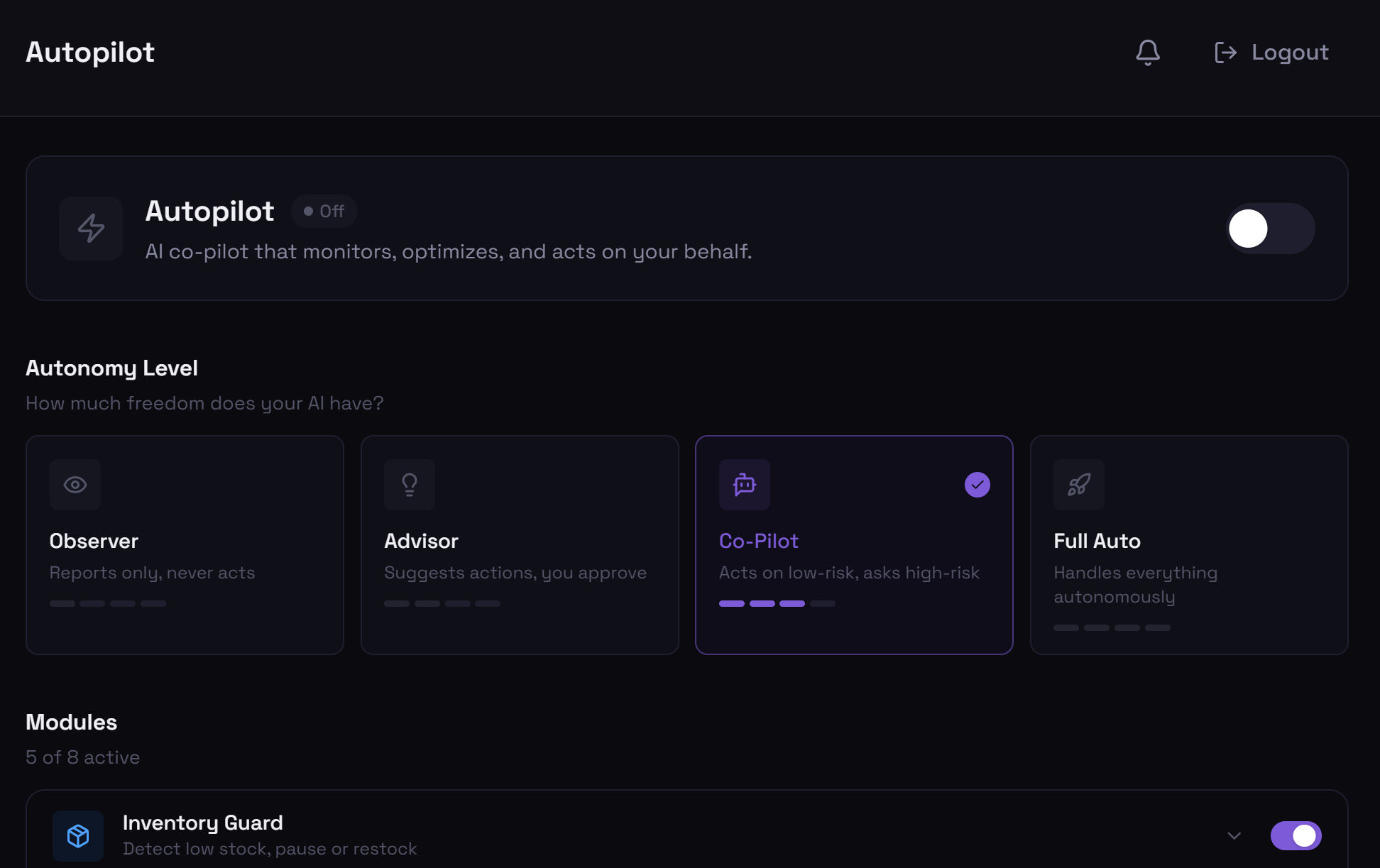1380x868 pixels.
Task: Click the Inventory Guard package icon
Action: point(78,835)
